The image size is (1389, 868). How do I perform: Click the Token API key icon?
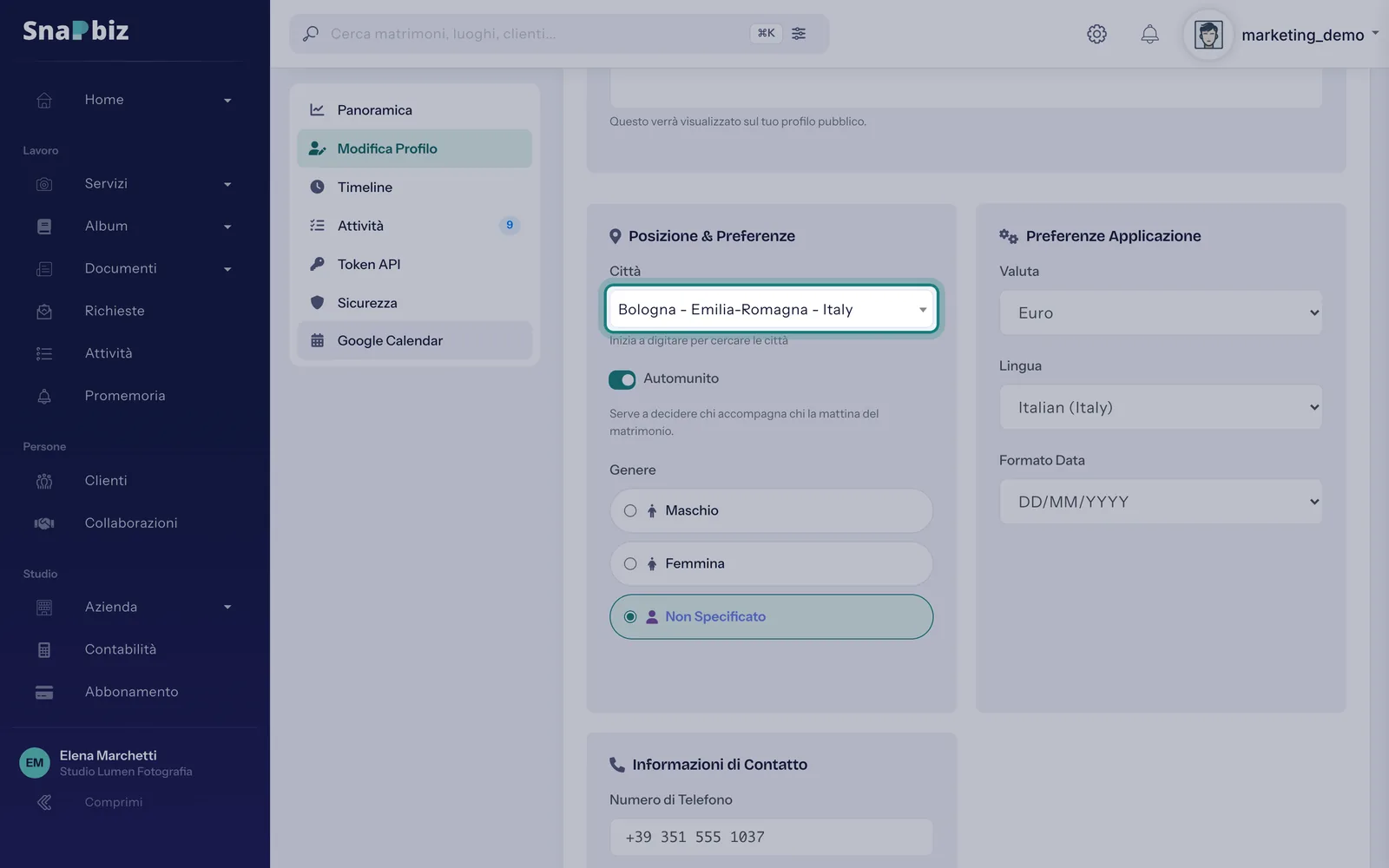pos(318,264)
